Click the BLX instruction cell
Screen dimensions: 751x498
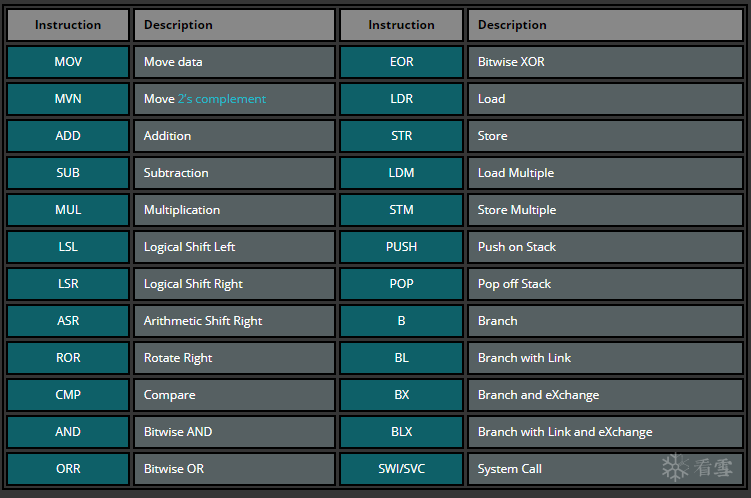[x=401, y=432]
